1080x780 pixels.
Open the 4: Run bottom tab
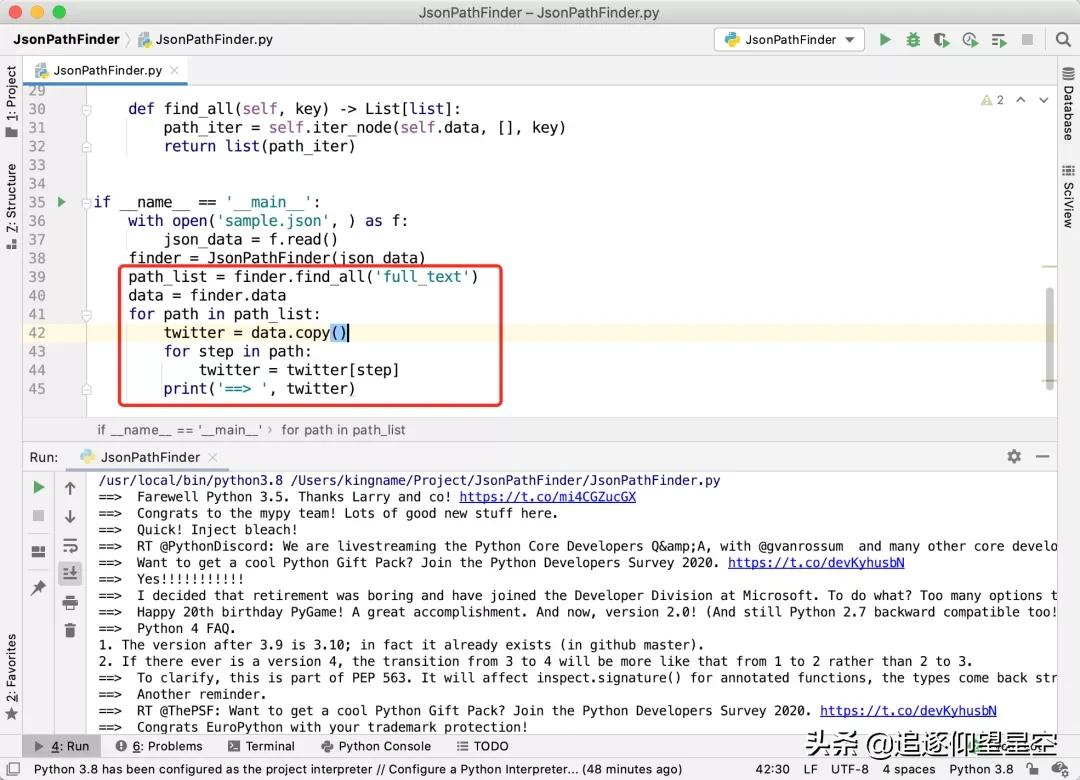tap(62, 746)
